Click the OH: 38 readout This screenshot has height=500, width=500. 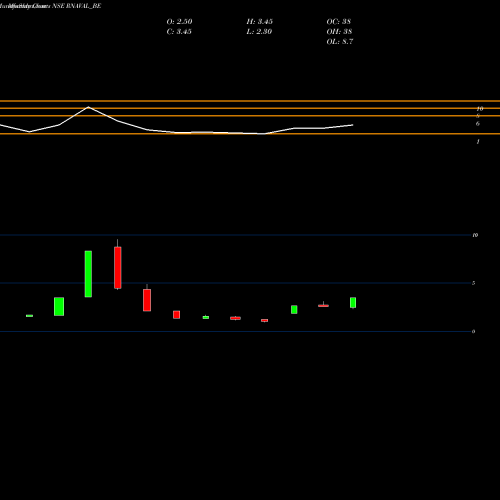click(x=339, y=31)
